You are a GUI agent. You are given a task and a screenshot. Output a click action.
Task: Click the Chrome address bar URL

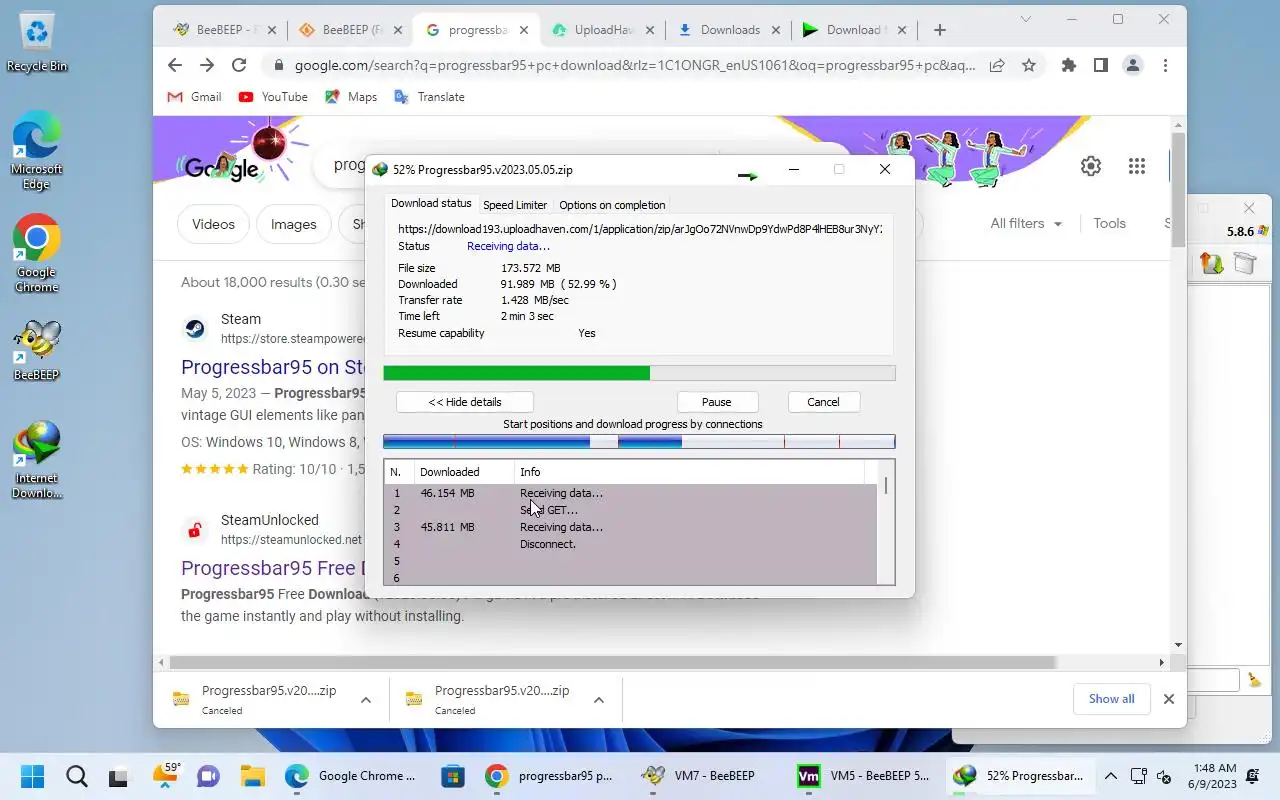click(x=635, y=65)
